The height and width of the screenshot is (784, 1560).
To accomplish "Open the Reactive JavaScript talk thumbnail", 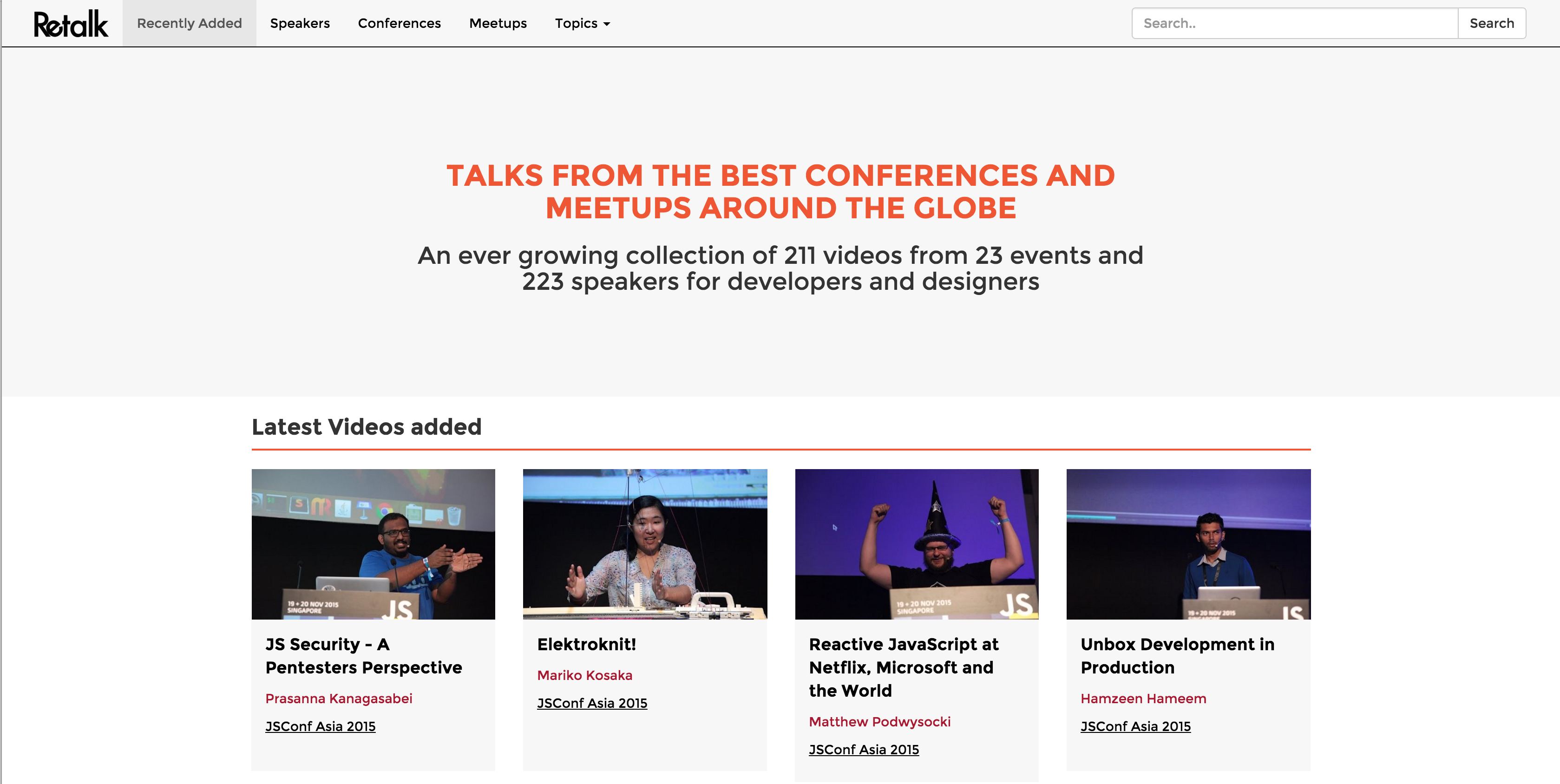I will pos(916,544).
